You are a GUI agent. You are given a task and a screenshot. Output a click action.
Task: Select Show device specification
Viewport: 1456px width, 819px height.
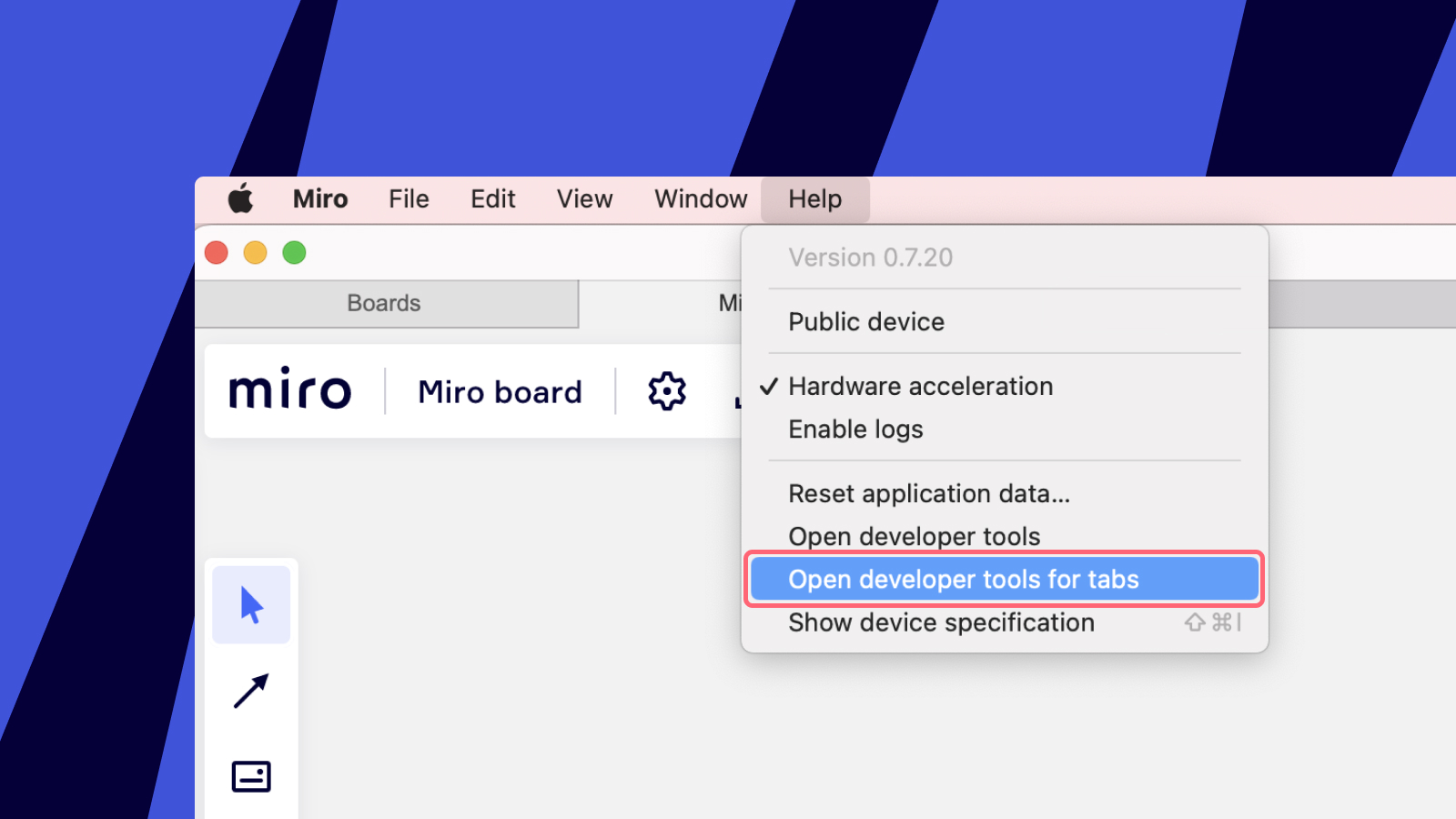[x=941, y=622]
